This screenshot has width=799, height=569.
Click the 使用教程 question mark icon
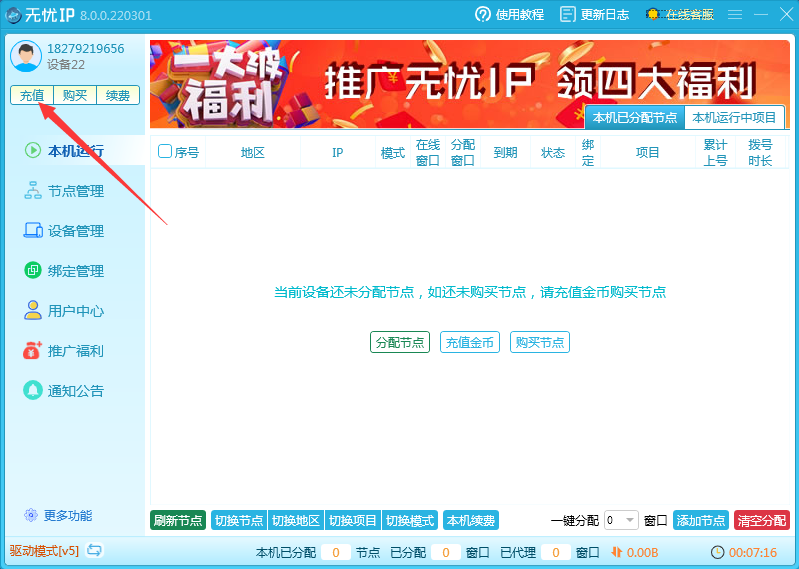483,14
